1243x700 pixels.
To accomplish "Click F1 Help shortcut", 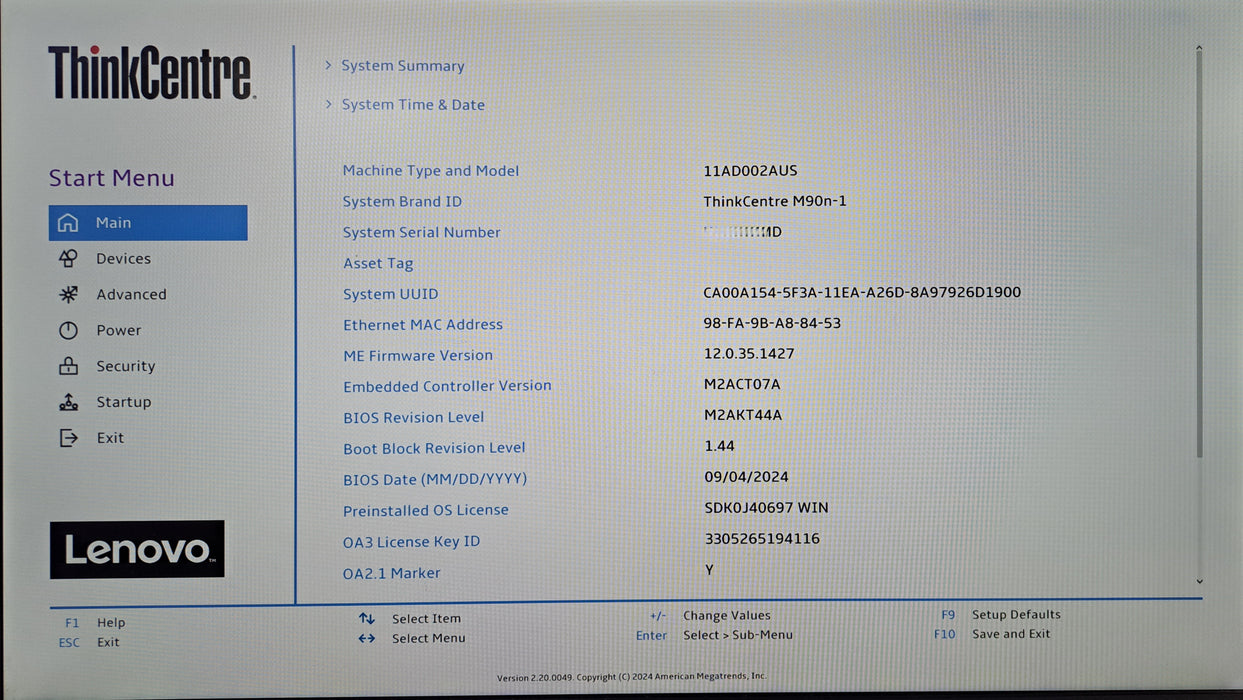I will click(96, 623).
